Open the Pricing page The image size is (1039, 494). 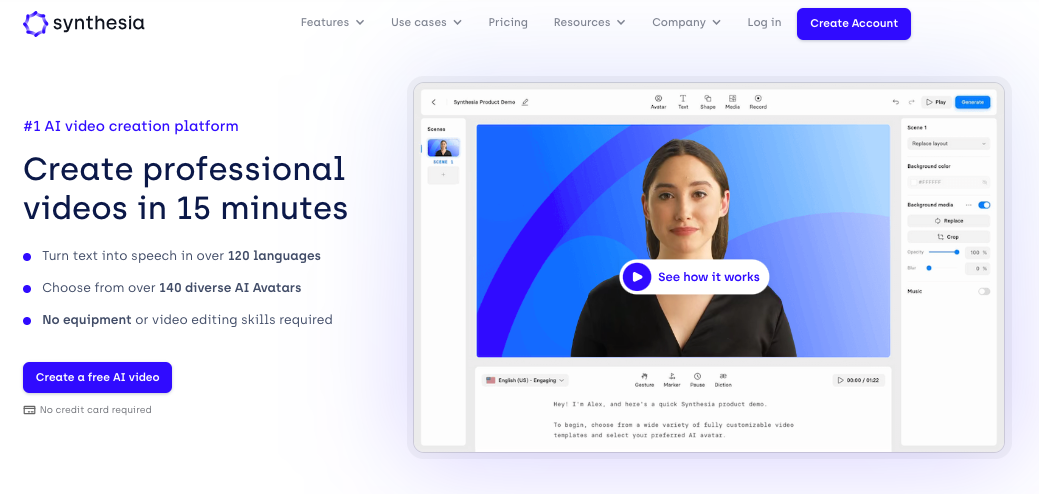pos(508,22)
